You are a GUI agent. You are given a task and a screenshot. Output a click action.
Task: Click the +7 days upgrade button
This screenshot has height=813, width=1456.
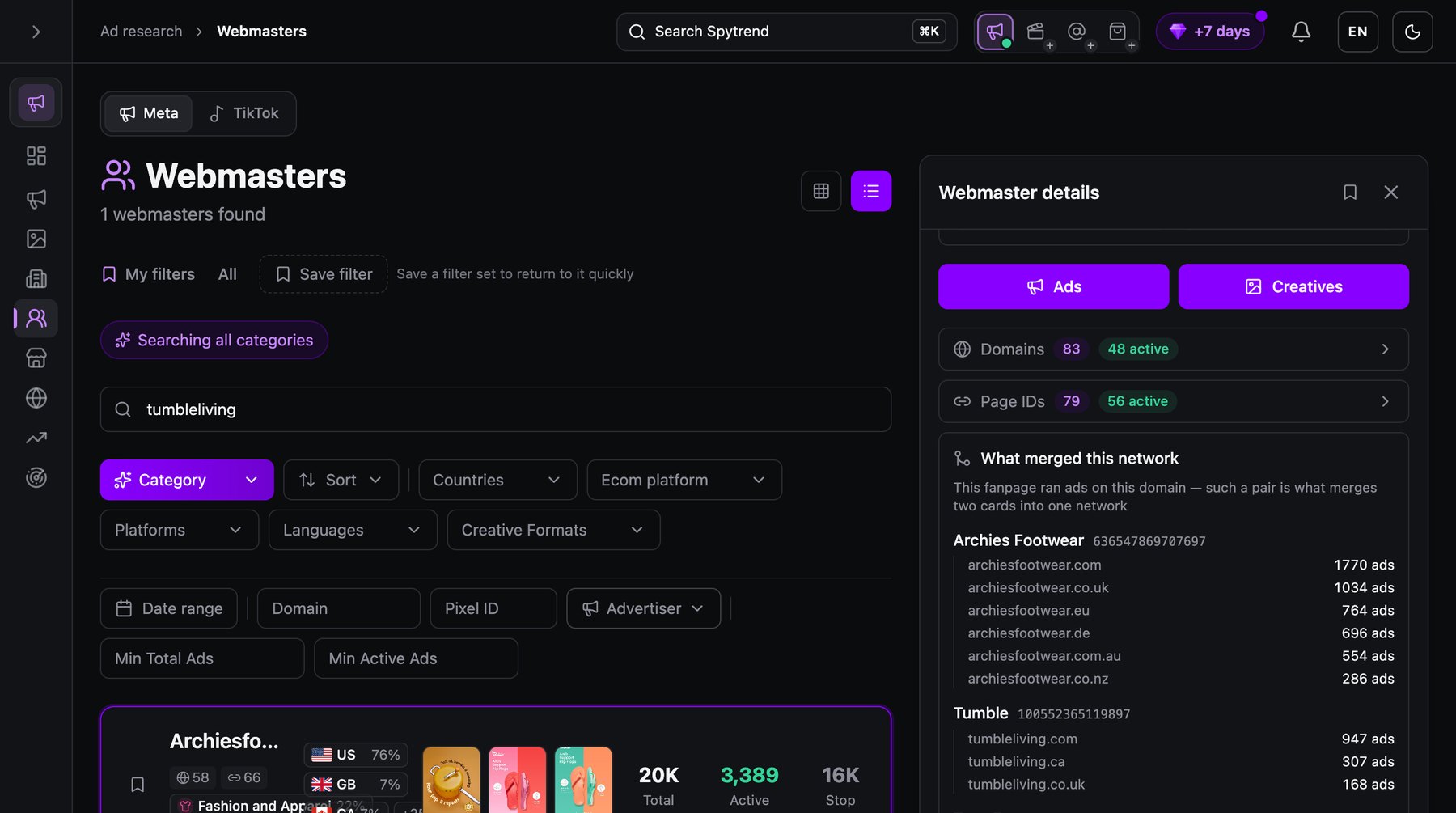[x=1210, y=32]
